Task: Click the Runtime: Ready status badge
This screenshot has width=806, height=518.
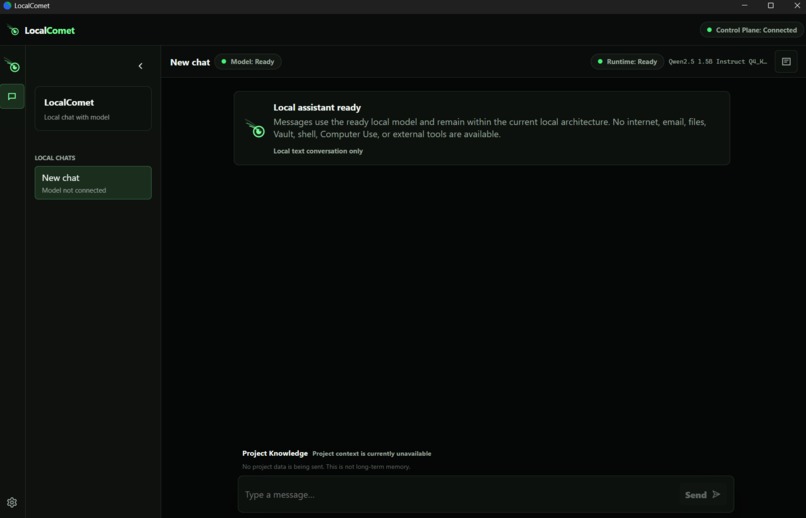Action: (x=627, y=62)
